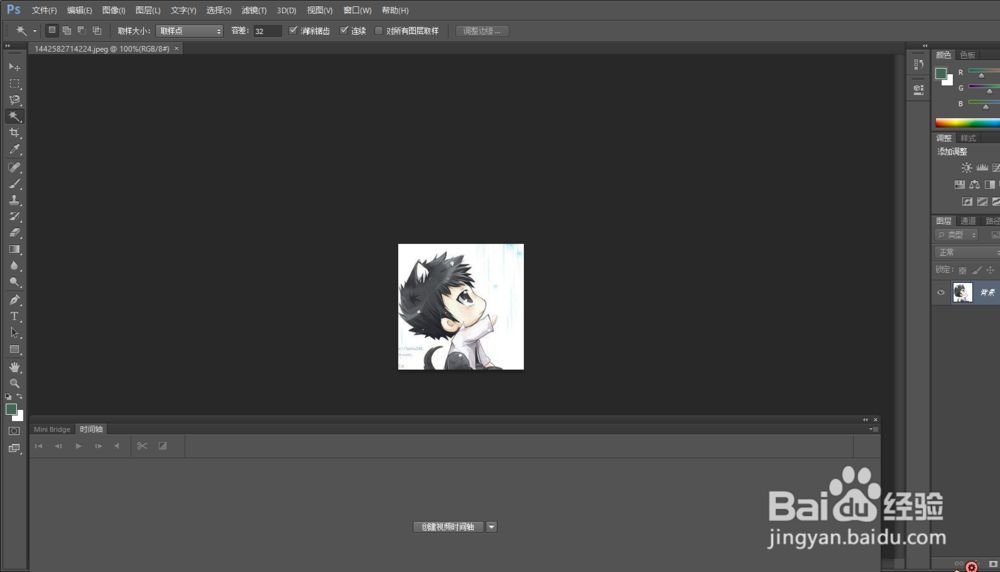Add a Levels adjustment
Image resolution: width=1000 pixels, height=572 pixels.
pos(982,168)
